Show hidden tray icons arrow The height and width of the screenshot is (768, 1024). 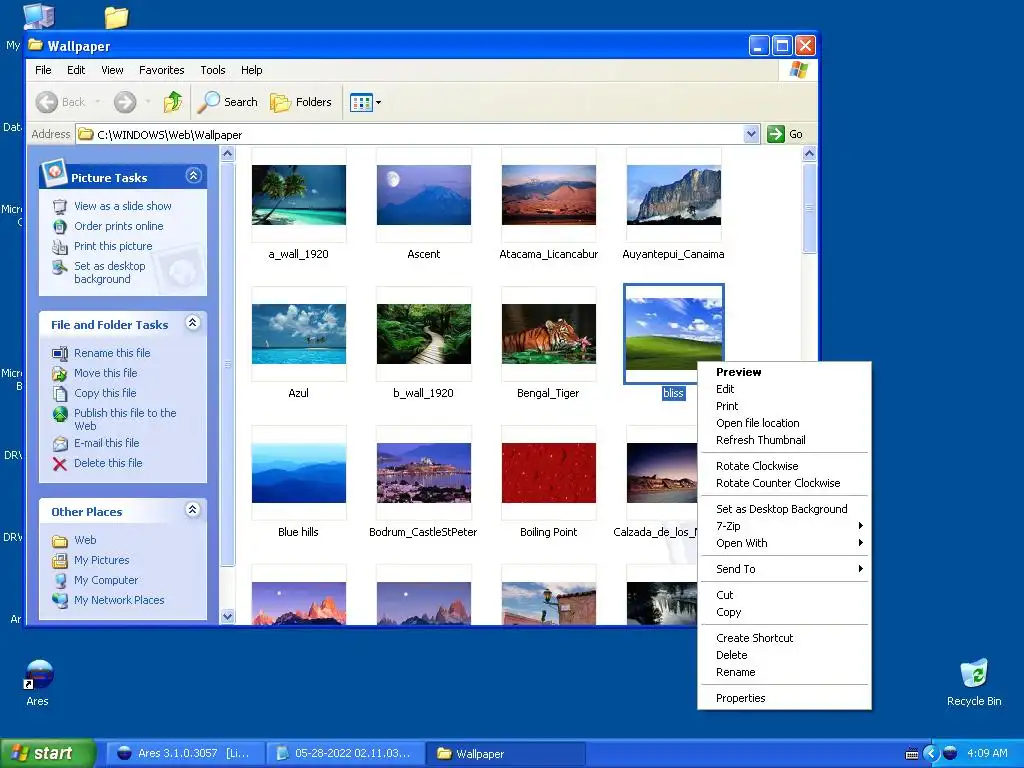pyautogui.click(x=931, y=754)
